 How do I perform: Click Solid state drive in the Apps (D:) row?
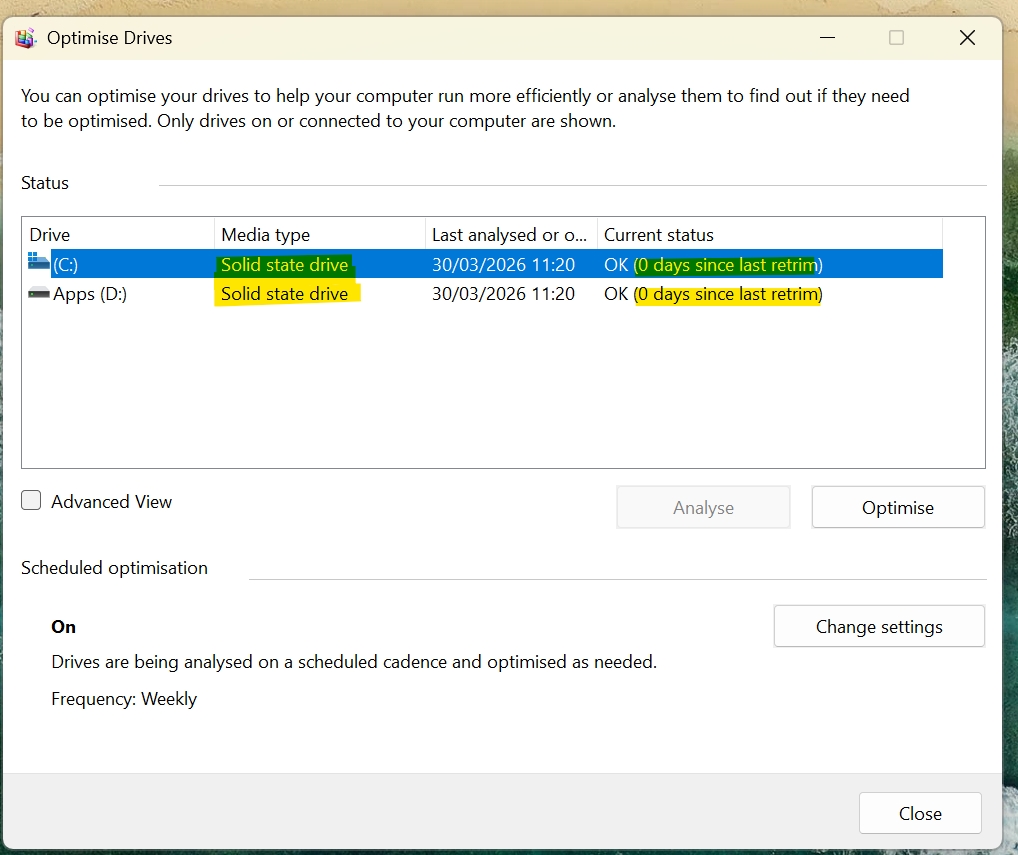(285, 294)
